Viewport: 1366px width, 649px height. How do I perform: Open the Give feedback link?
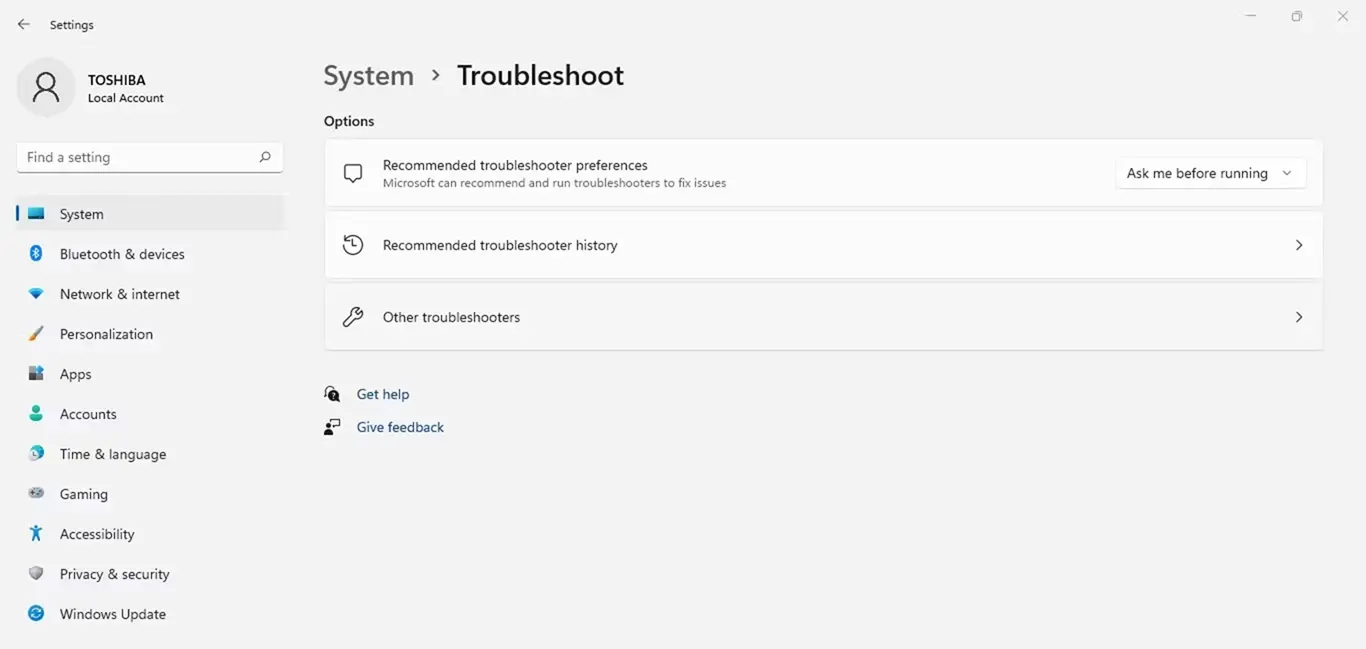tap(400, 427)
